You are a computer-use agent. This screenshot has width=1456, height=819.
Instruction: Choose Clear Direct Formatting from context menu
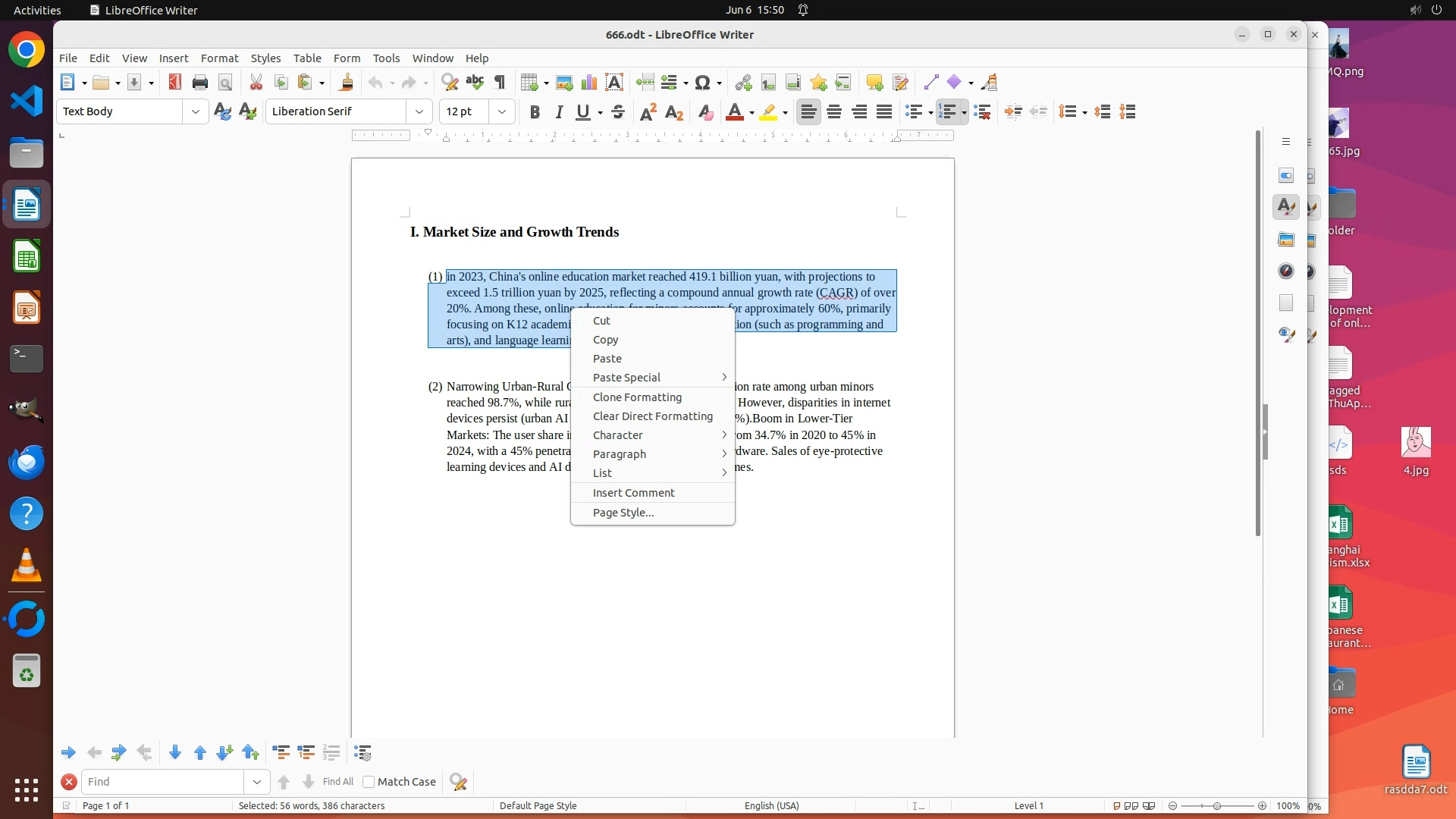[652, 416]
